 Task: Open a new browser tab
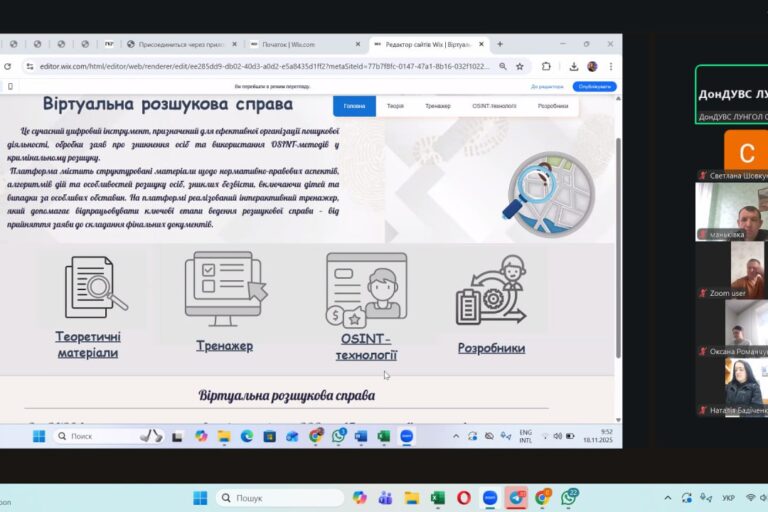point(500,44)
